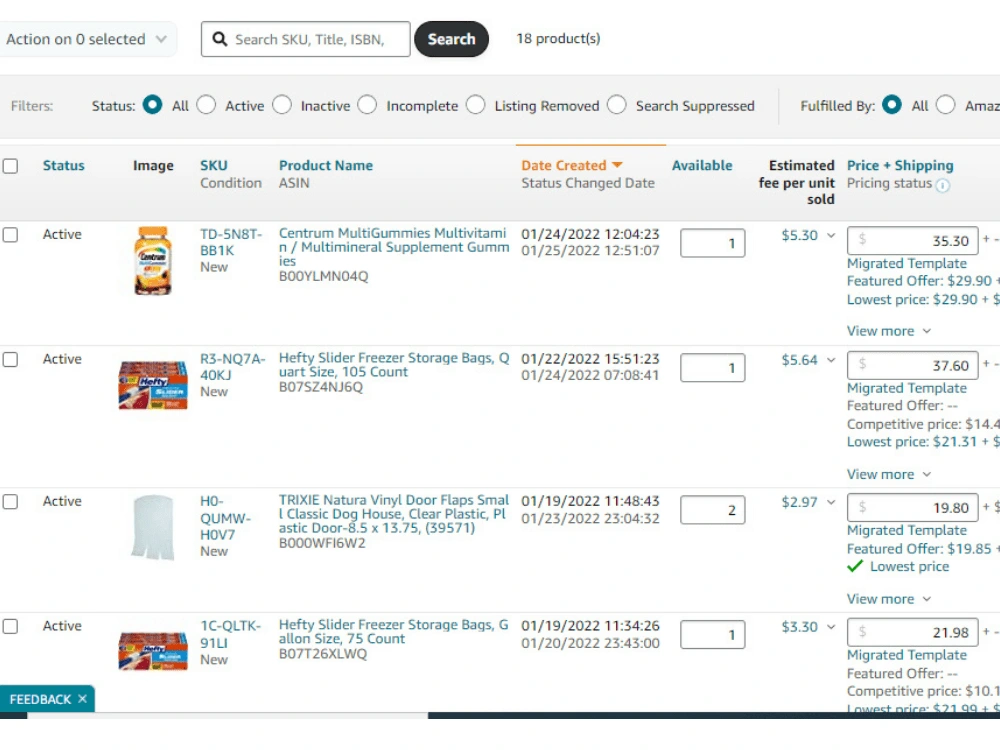Screen dimensions: 1000x750
Task: Edit available quantity for Hefty Gallon row
Action: pos(712,635)
